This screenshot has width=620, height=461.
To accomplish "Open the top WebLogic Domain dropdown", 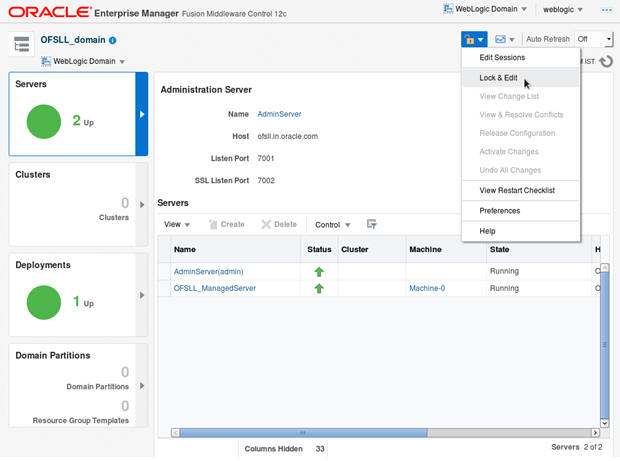I will (x=485, y=9).
